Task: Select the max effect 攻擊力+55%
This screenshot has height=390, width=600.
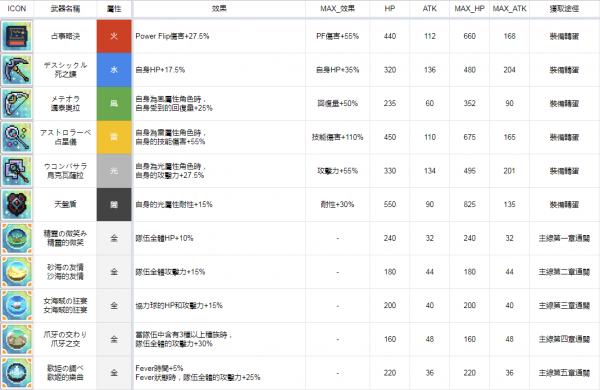Action: coord(338,171)
